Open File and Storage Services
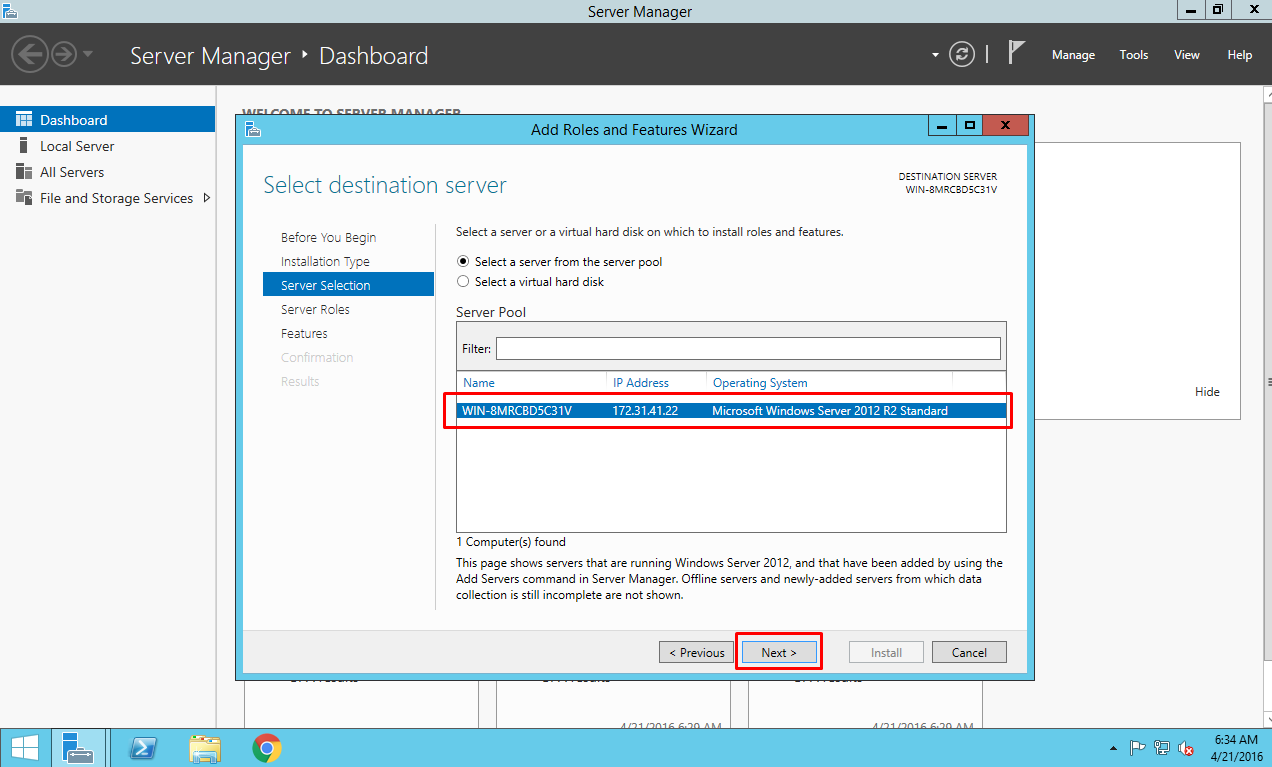1272x767 pixels. [116, 198]
